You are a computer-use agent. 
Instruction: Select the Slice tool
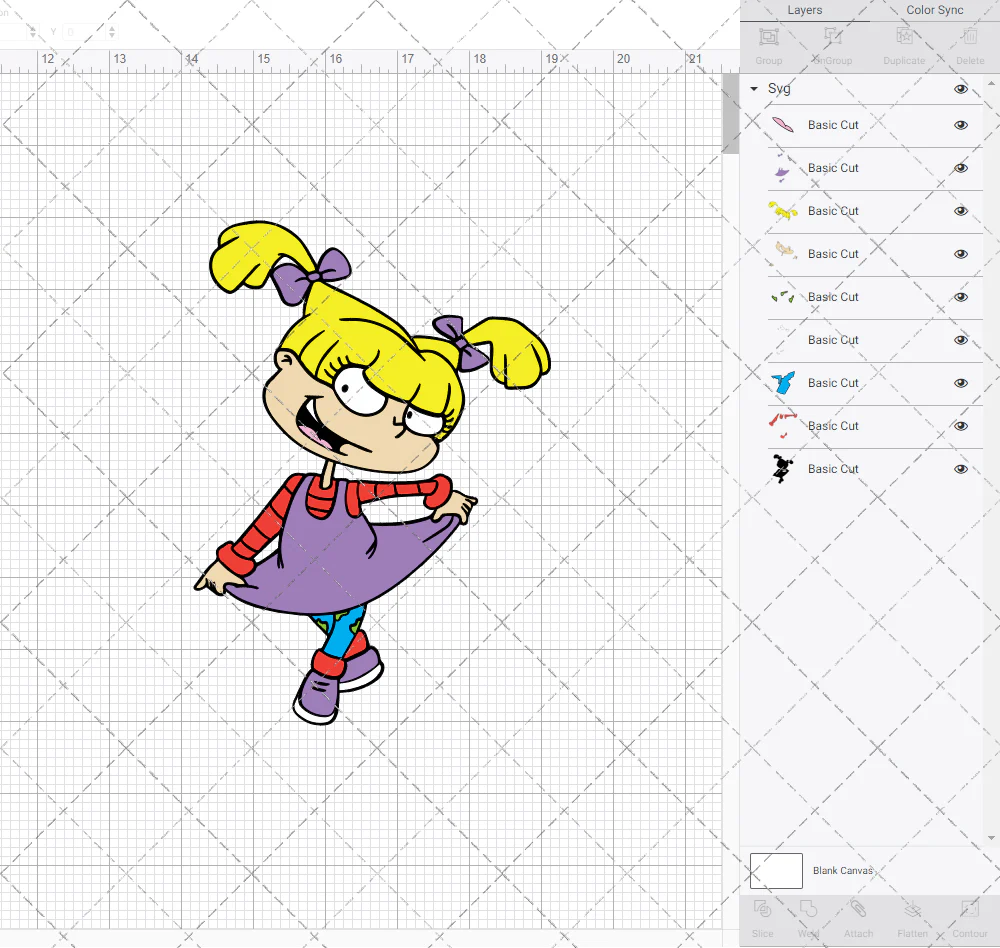tap(762, 910)
